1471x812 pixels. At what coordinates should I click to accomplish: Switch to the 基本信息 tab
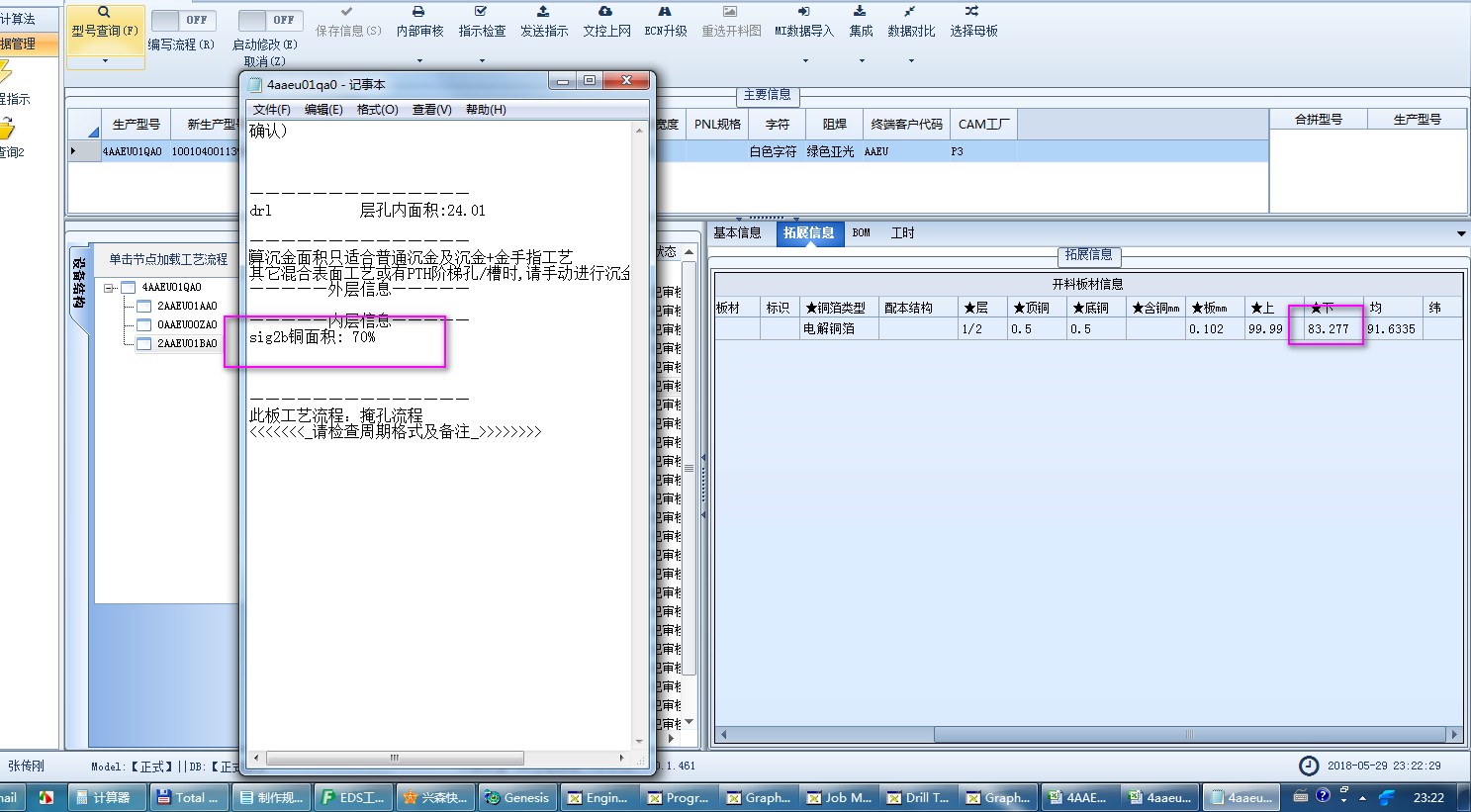(x=737, y=233)
